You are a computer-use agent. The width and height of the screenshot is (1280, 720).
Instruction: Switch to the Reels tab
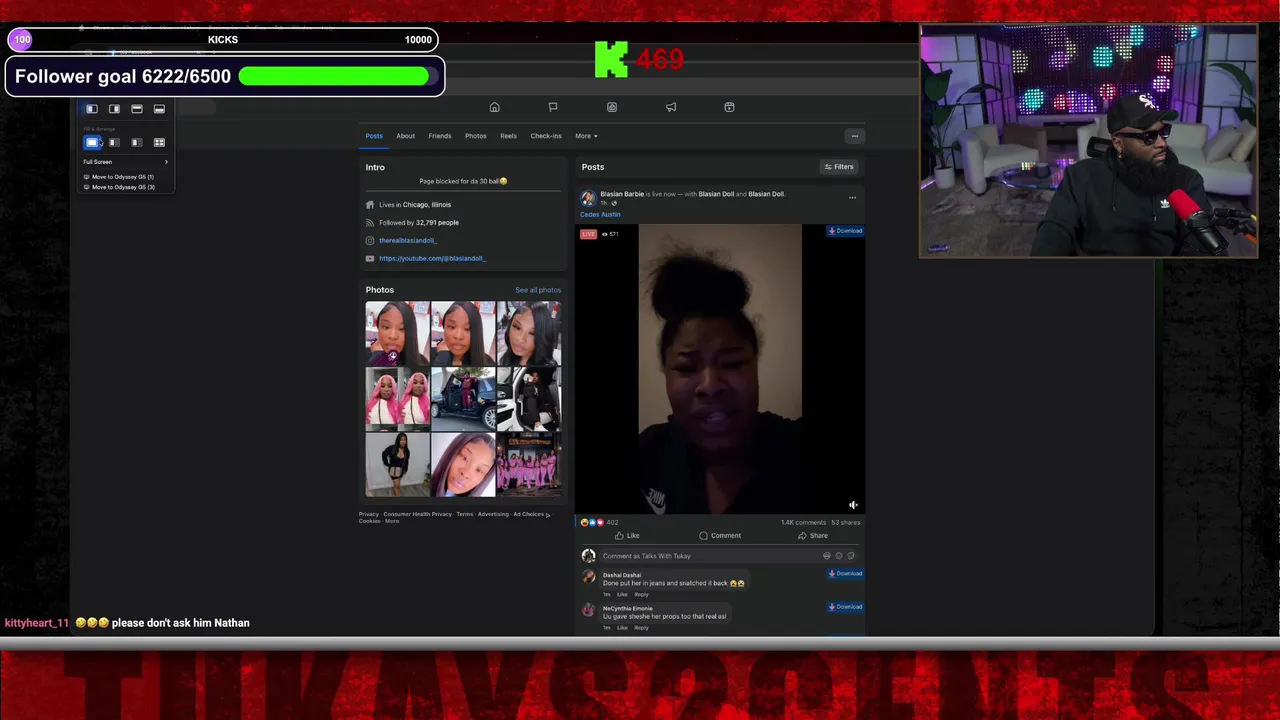(x=508, y=136)
